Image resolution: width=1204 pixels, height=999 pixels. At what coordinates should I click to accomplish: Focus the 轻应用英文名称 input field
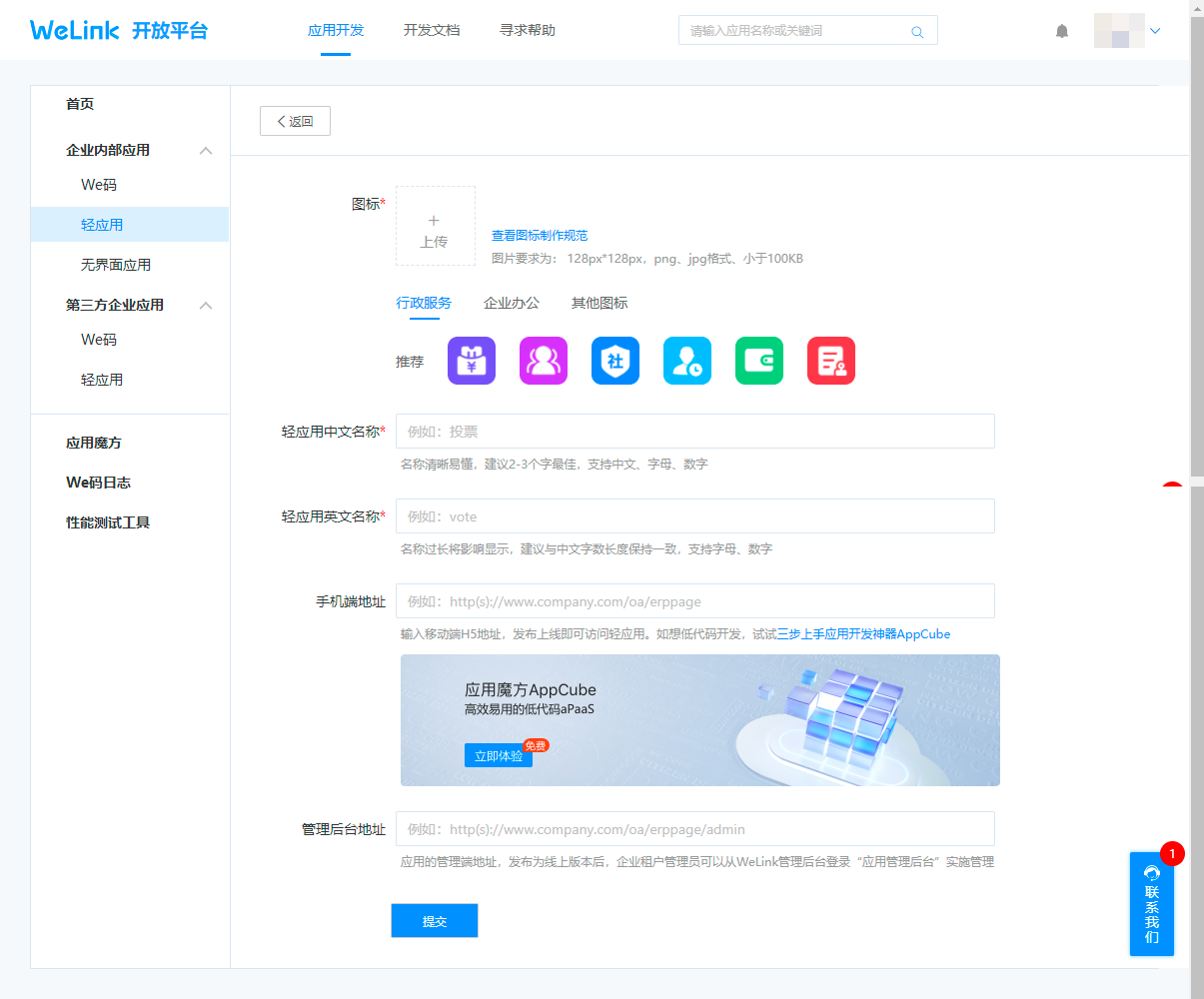(695, 515)
